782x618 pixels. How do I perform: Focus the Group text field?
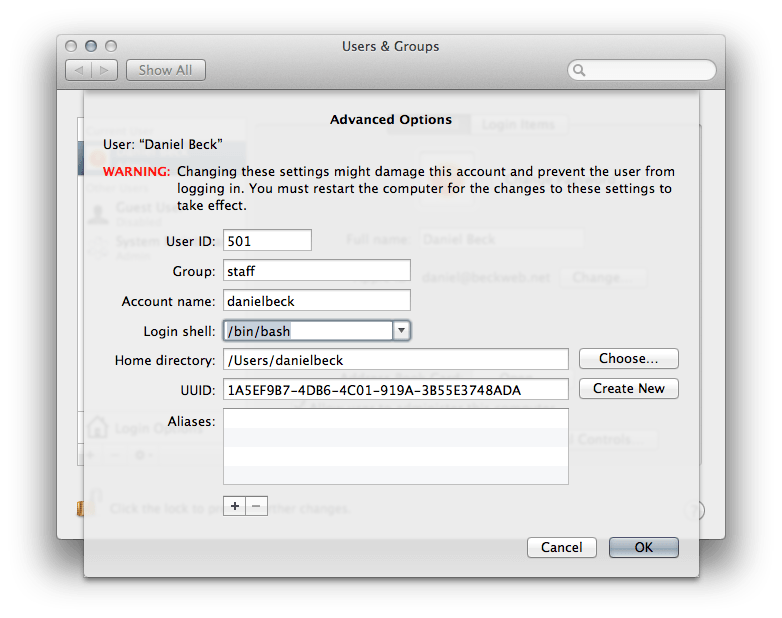point(316,270)
